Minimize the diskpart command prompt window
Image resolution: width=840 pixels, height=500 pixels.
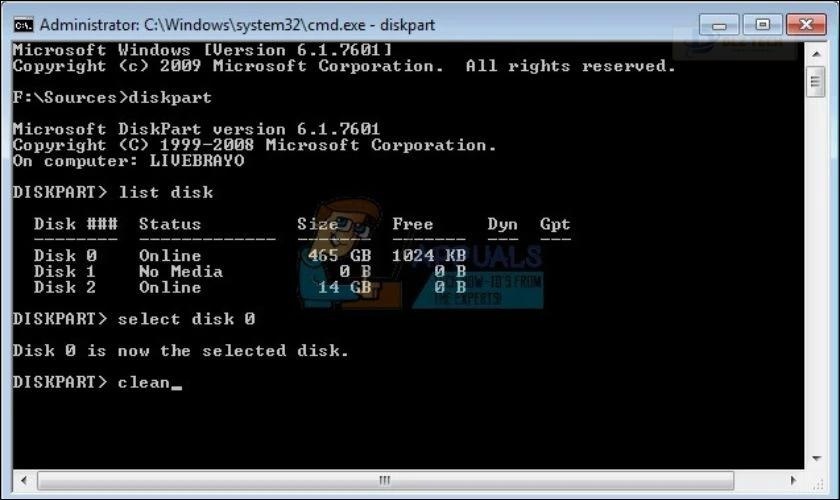(719, 25)
